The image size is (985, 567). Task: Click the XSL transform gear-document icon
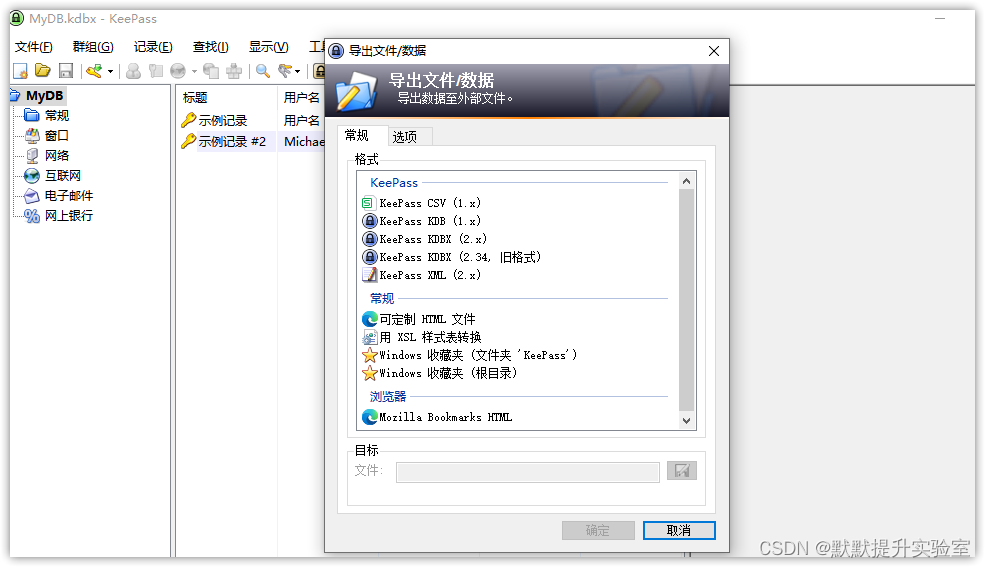pos(369,338)
